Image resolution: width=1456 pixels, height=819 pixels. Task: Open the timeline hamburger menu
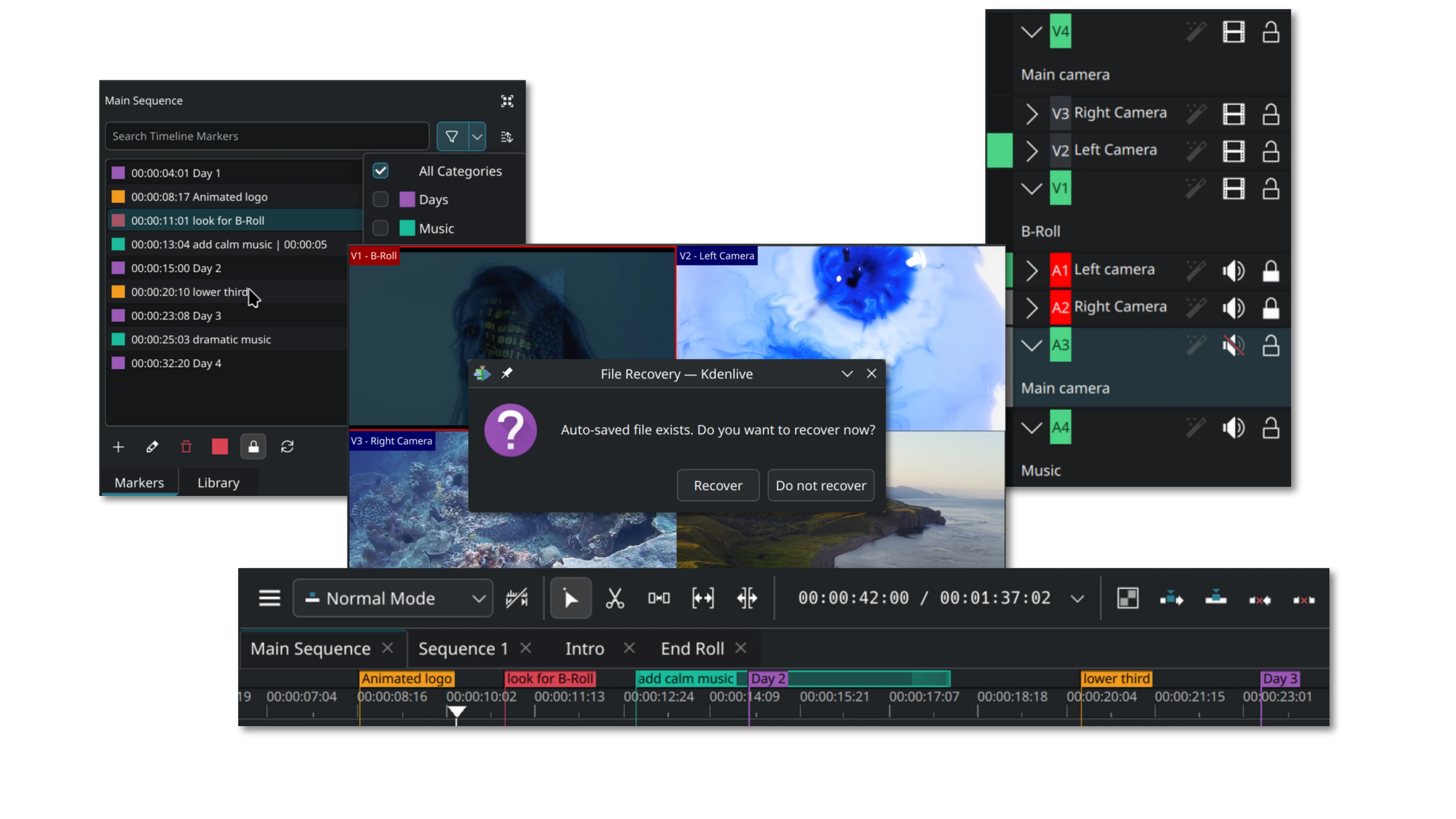click(269, 598)
